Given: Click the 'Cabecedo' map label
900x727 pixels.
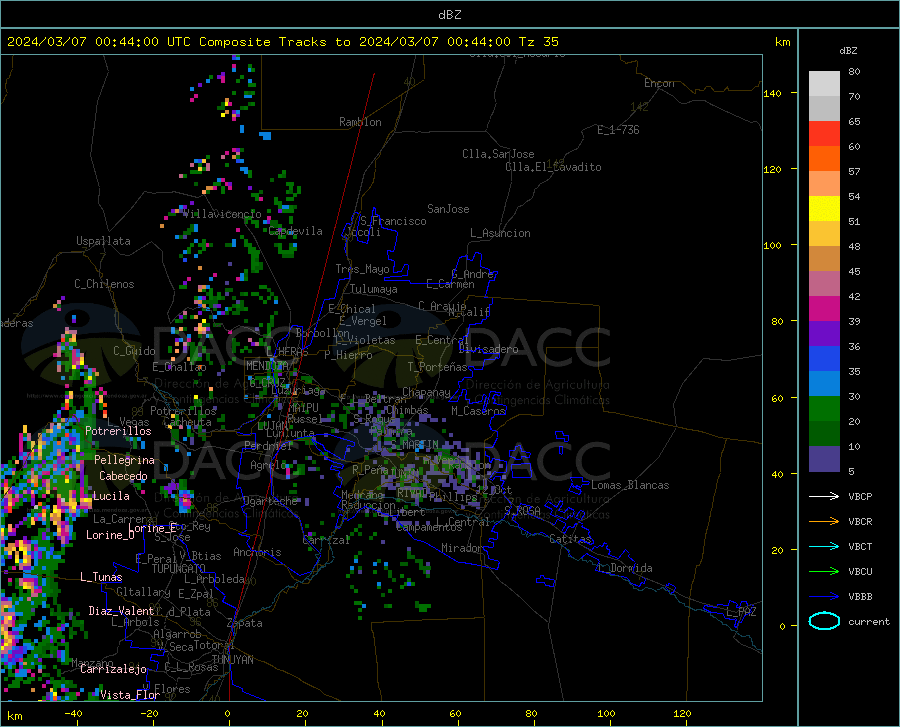Looking at the screenshot, I should pyautogui.click(x=123, y=476).
